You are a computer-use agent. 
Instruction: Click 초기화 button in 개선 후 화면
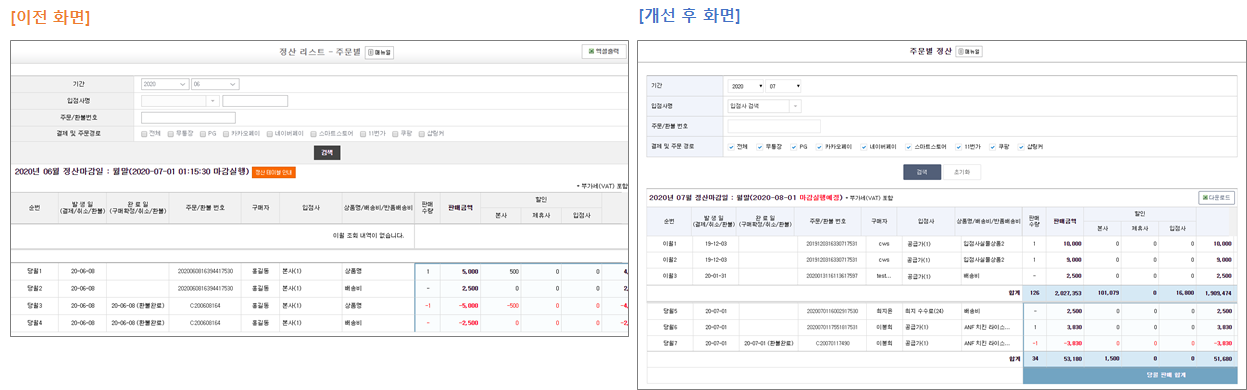(962, 172)
